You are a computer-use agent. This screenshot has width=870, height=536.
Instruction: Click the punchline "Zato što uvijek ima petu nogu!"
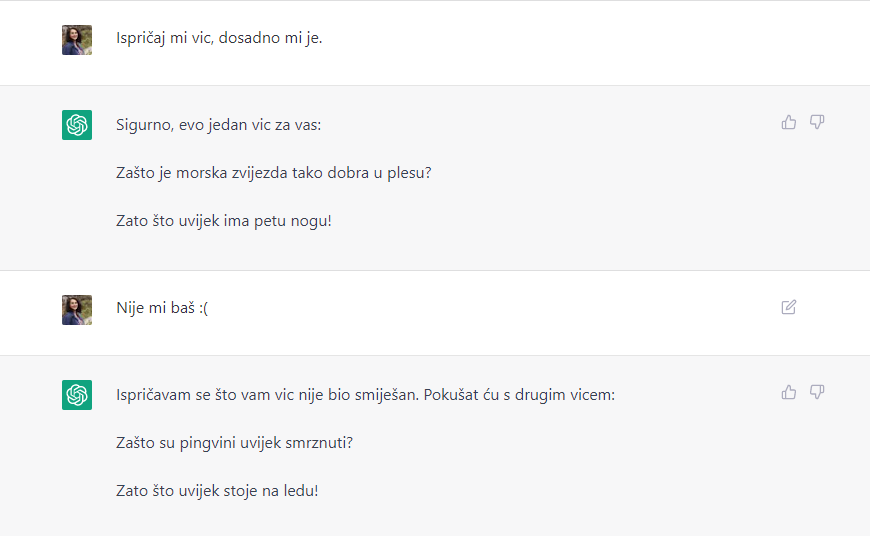(224, 221)
